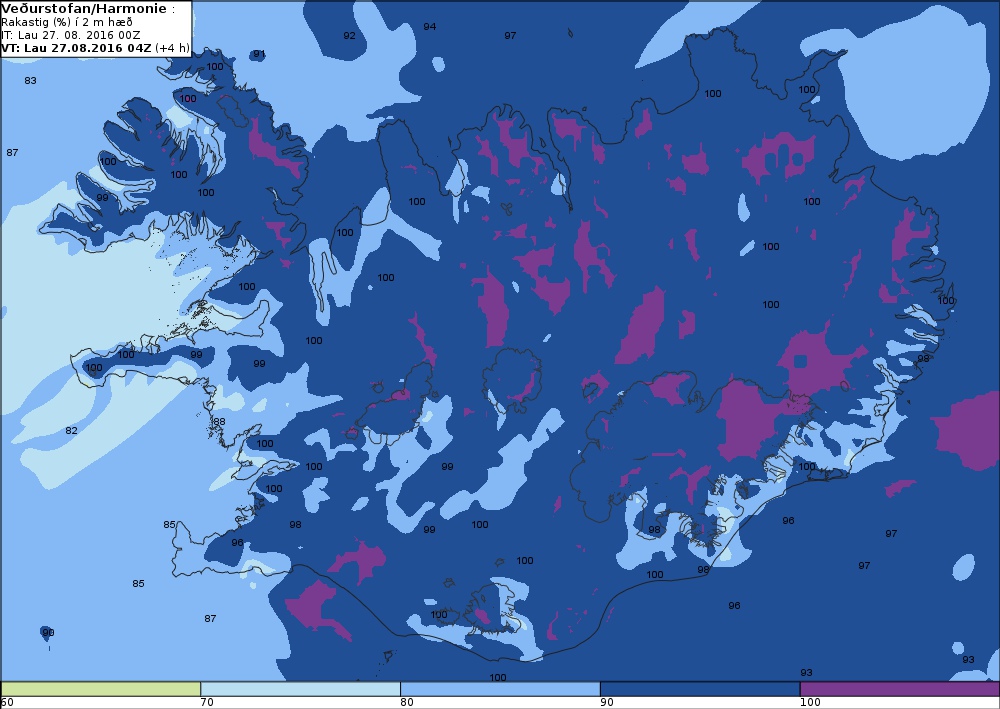Click the humidity value "91" on the map
This screenshot has width=1000, height=709.
(x=259, y=54)
